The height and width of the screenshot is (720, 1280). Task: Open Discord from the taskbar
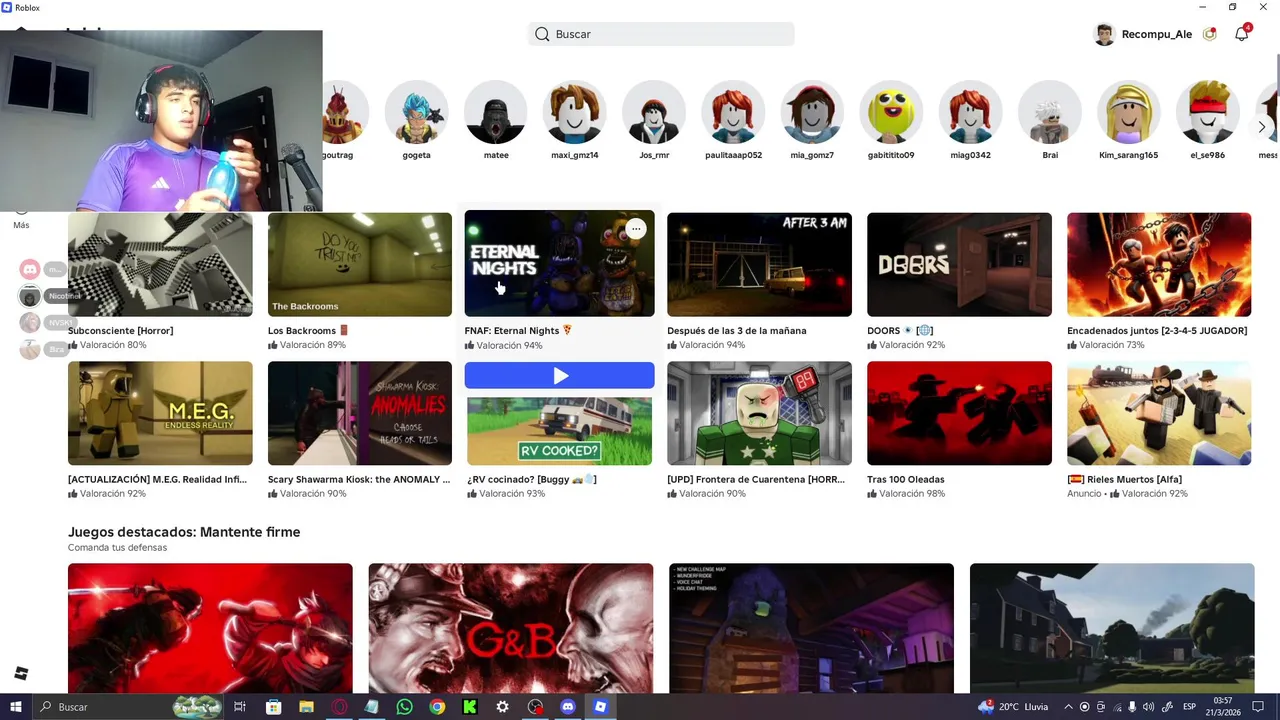568,707
